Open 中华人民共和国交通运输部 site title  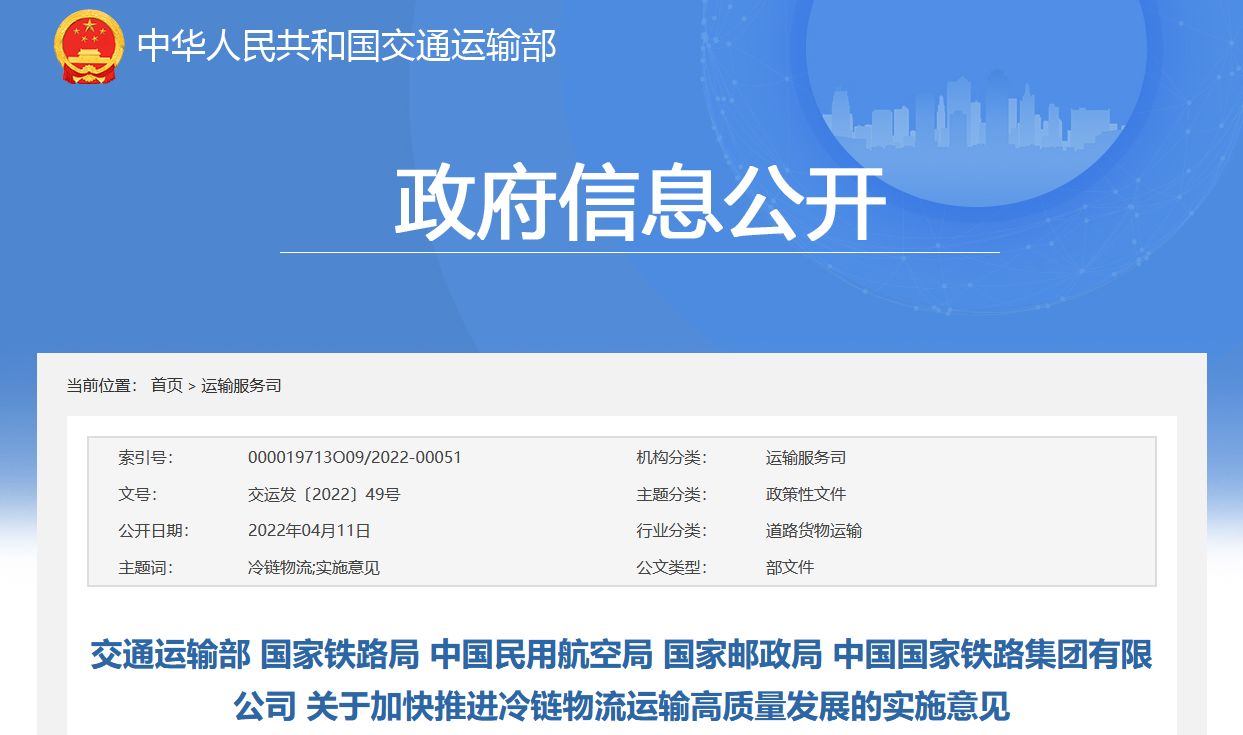(x=346, y=46)
